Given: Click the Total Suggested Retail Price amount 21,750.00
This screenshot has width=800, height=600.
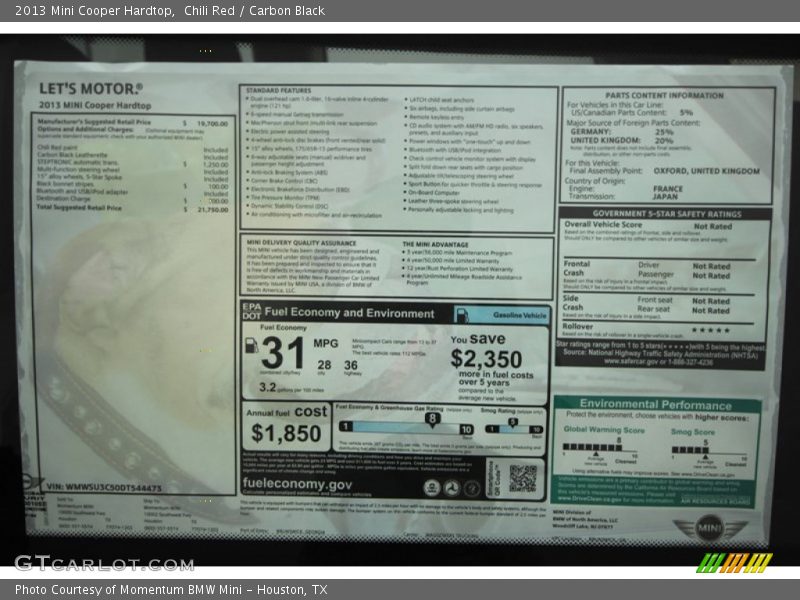Looking at the screenshot, I should 213,210.
